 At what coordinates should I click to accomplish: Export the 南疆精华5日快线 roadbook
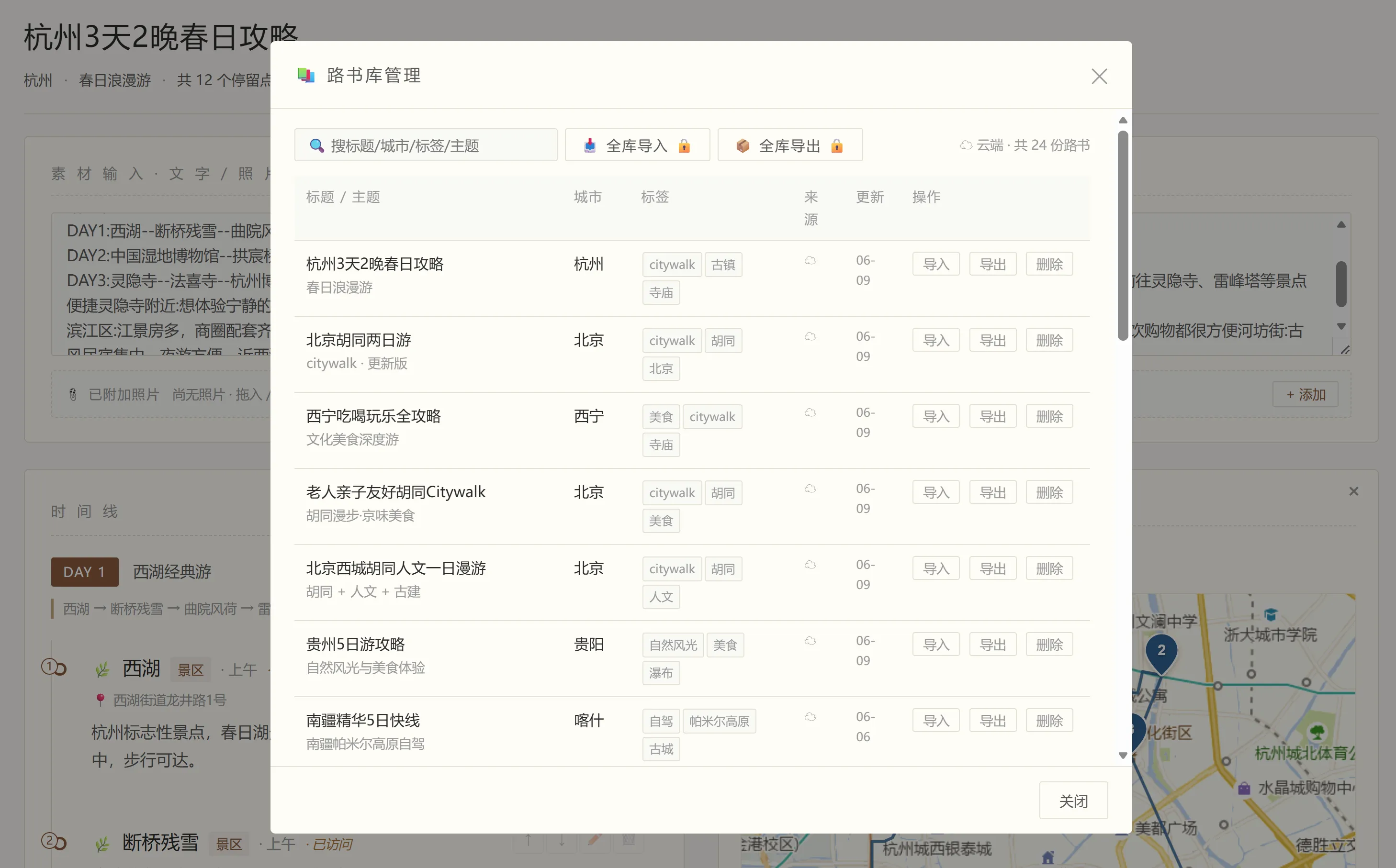tap(992, 721)
